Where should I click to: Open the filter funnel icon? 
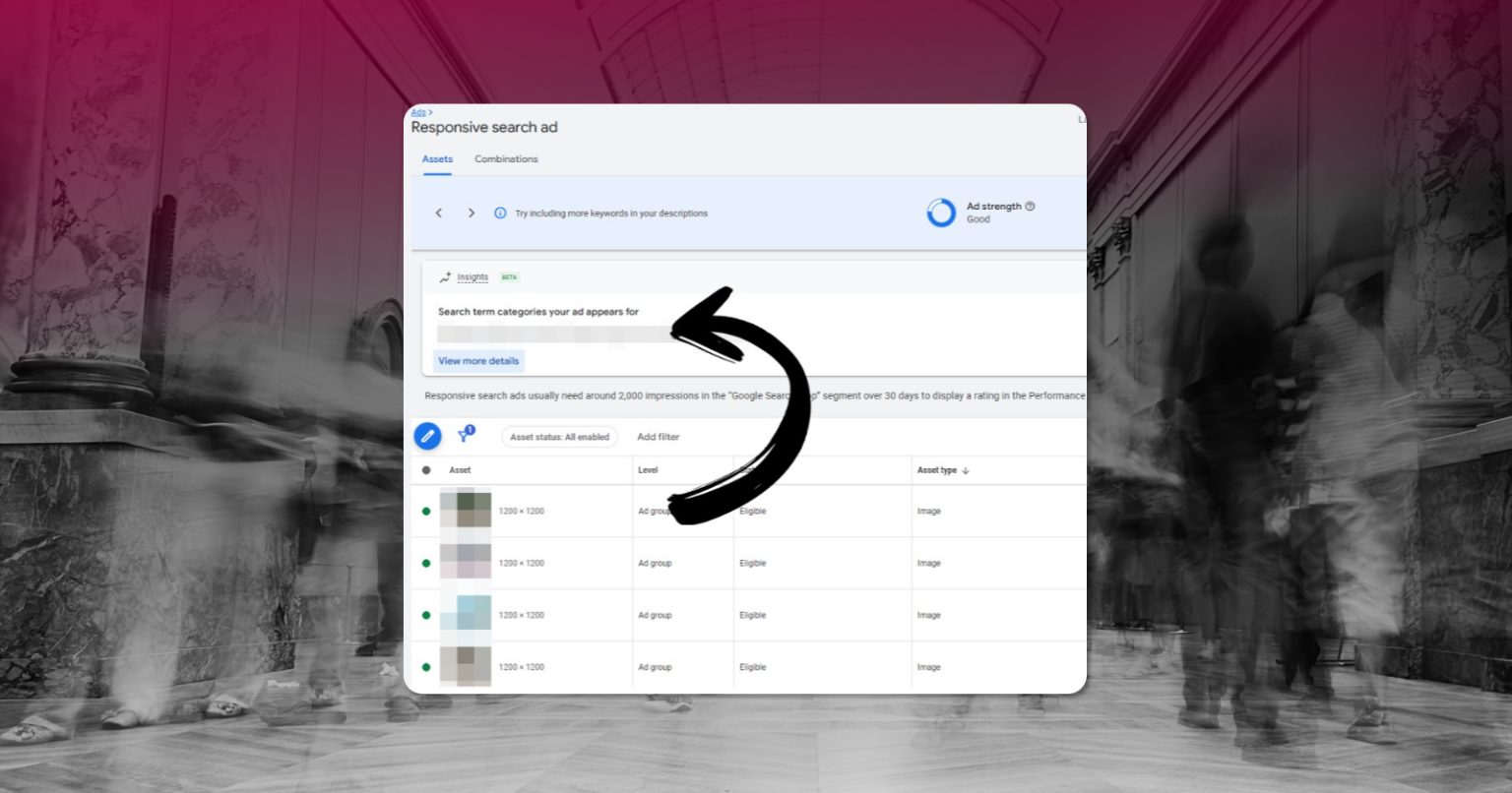tap(465, 436)
